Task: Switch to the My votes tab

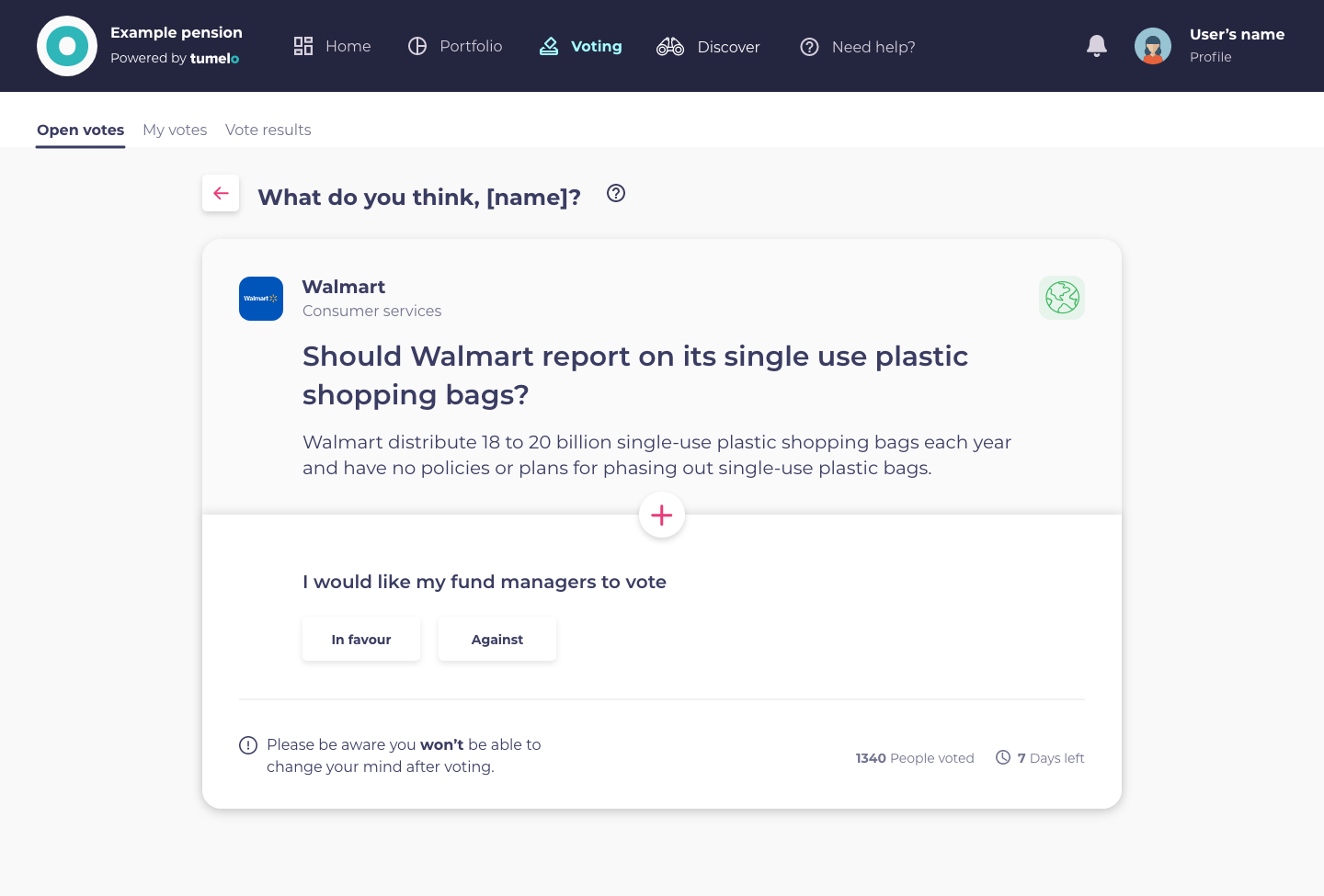Action: 175,130
